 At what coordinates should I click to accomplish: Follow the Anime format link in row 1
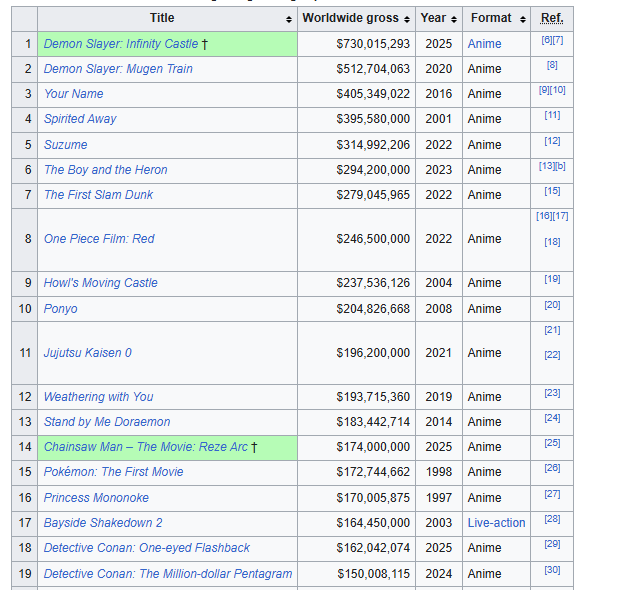[x=484, y=44]
